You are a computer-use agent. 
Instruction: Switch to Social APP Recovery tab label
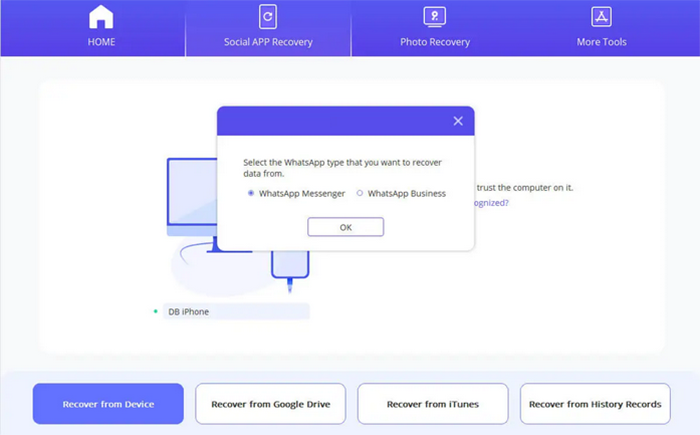pos(268,42)
